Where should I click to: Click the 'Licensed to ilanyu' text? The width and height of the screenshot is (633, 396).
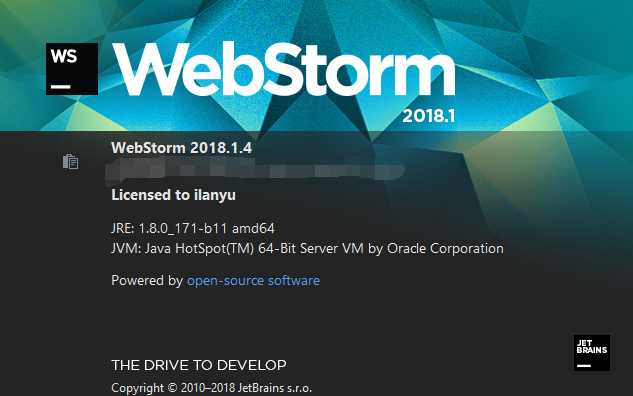point(174,195)
